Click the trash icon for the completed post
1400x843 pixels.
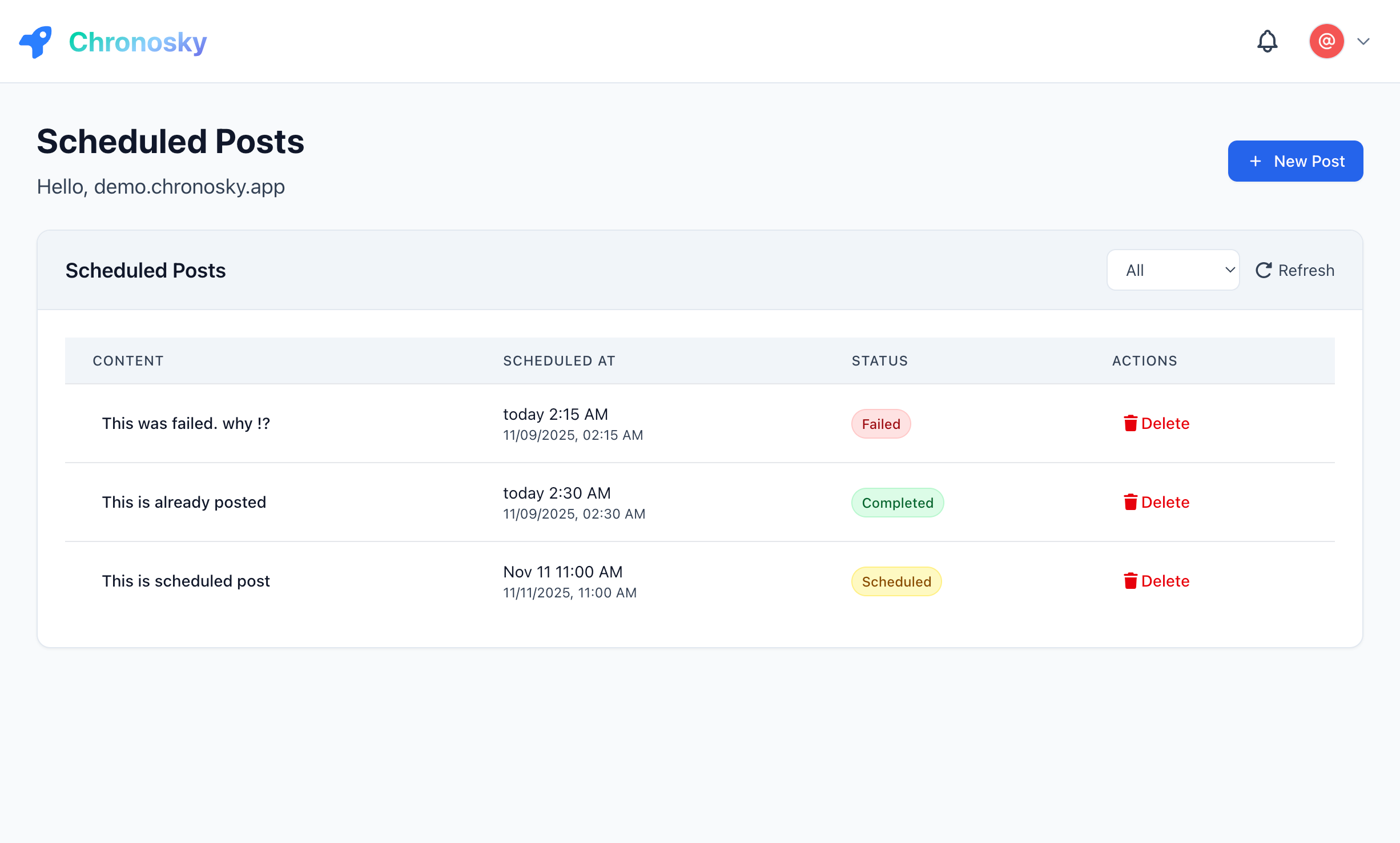pos(1132,502)
